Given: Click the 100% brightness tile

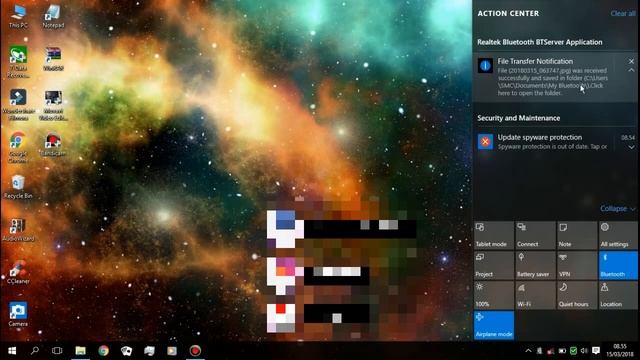Looking at the screenshot, I should pos(494,295).
